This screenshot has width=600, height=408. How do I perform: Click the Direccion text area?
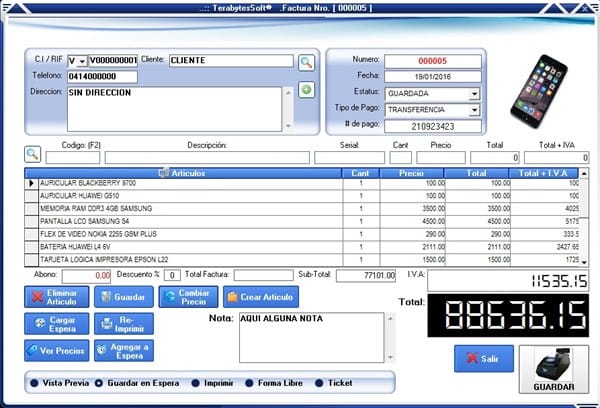[174, 109]
